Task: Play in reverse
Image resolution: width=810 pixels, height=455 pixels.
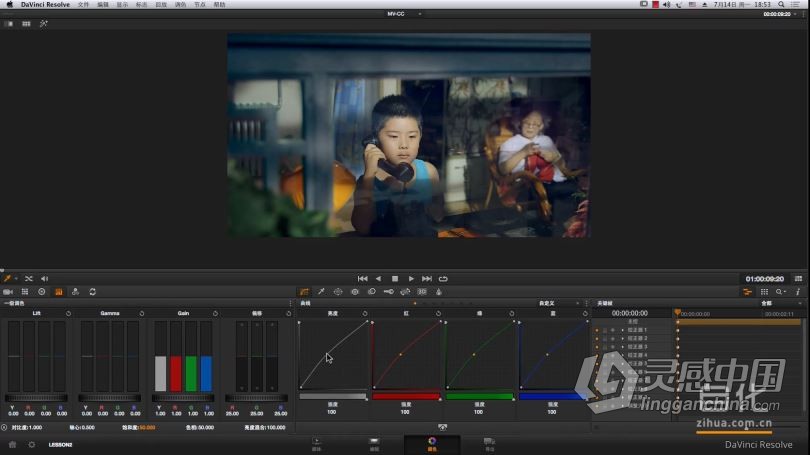Action: pyautogui.click(x=378, y=278)
